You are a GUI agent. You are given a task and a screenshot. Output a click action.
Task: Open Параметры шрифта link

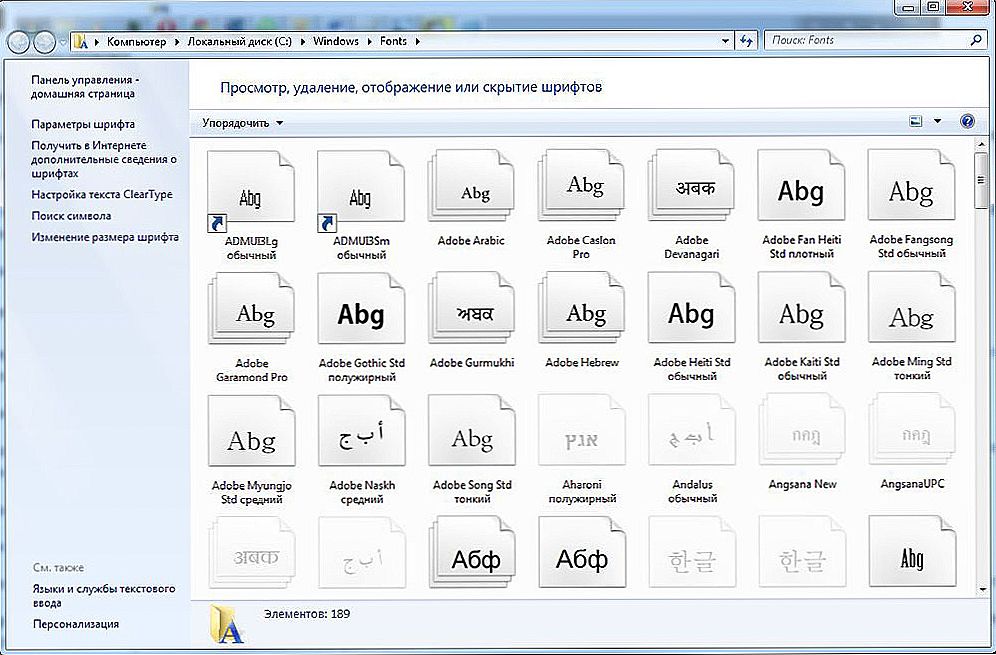pyautogui.click(x=83, y=124)
